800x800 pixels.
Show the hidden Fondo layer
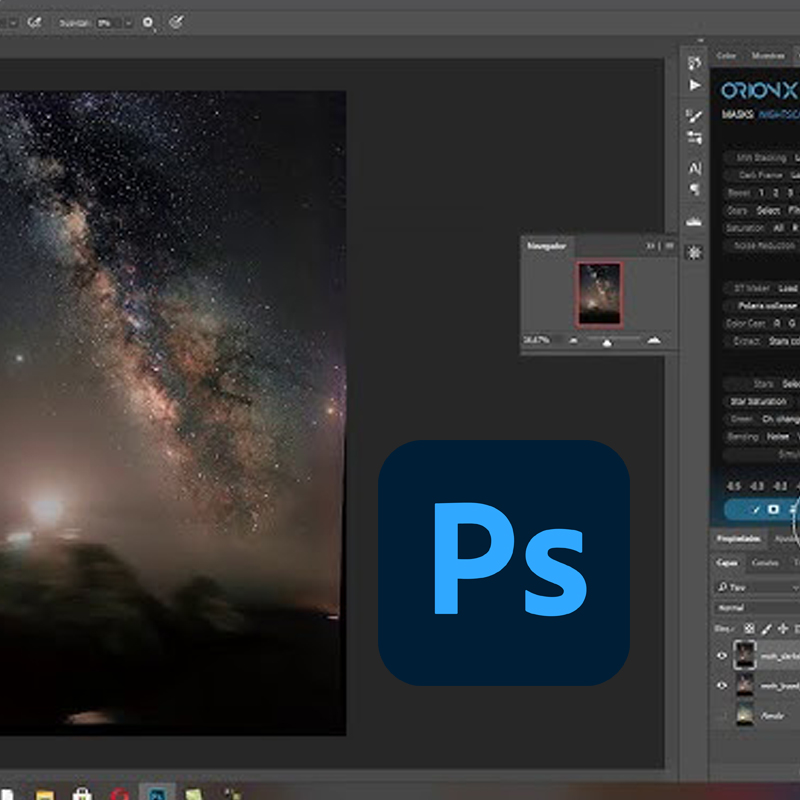pos(722,716)
